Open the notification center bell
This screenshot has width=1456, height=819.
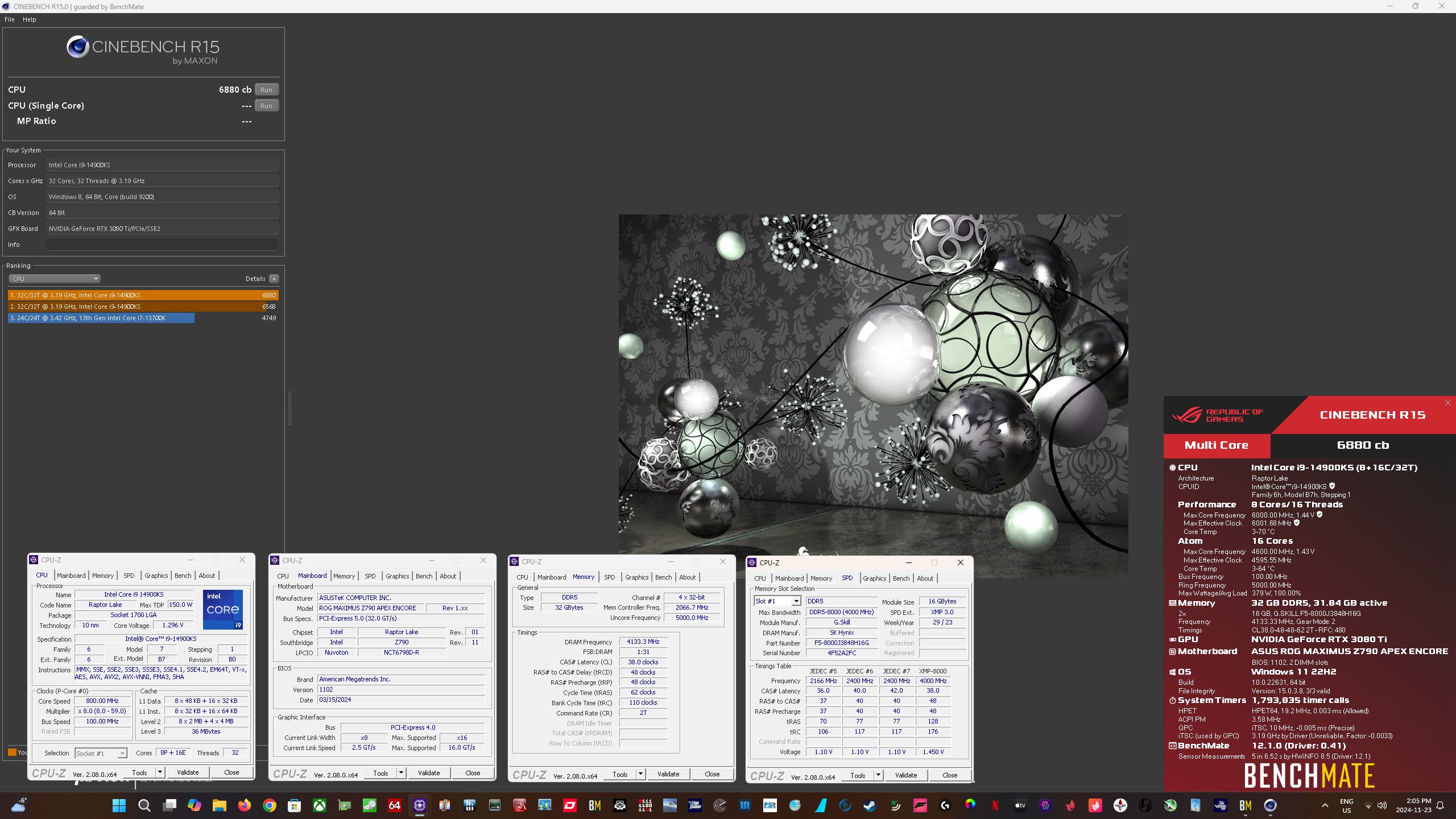(x=1440, y=805)
